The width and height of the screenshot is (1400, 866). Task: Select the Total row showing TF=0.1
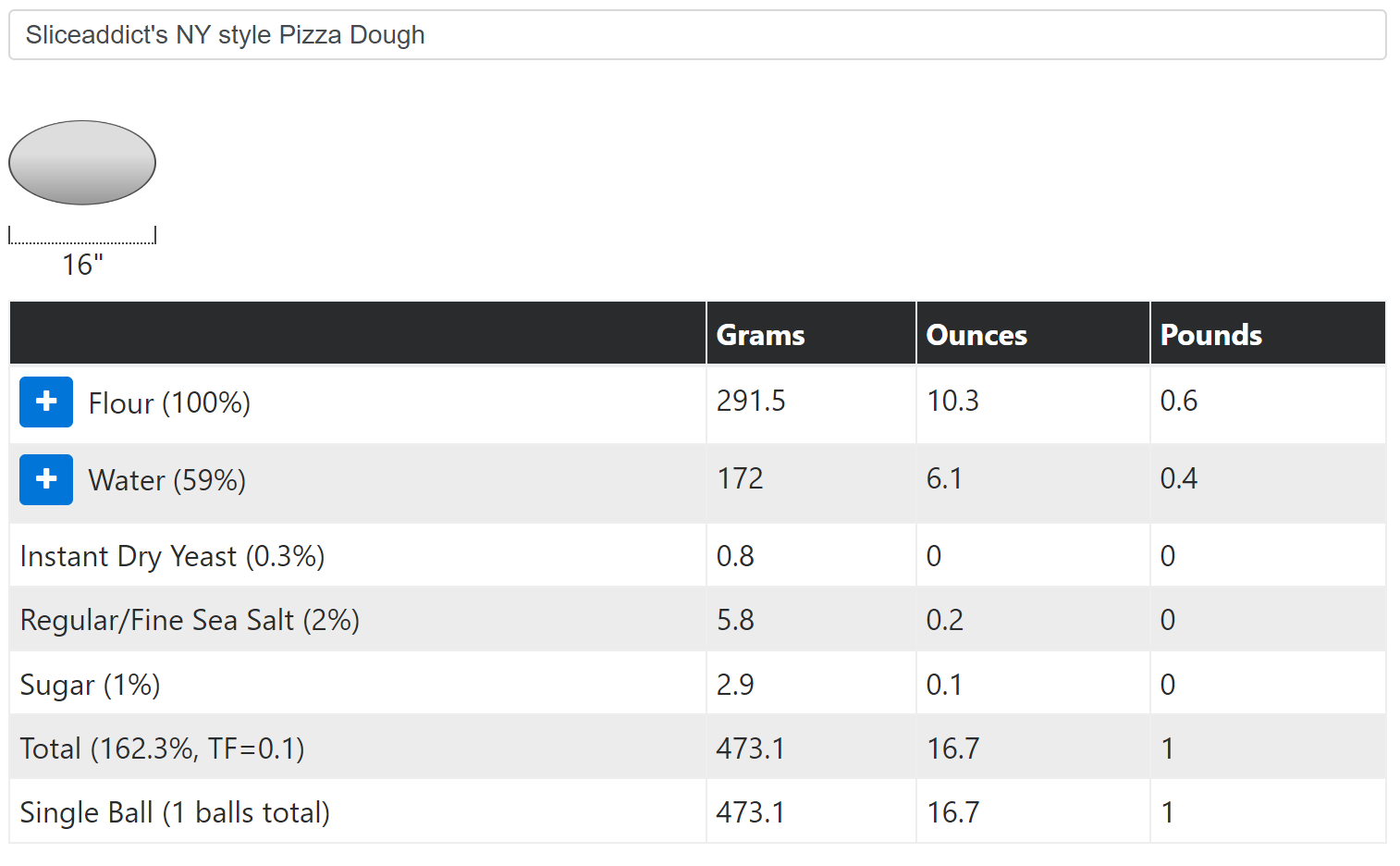pyautogui.click(x=162, y=748)
